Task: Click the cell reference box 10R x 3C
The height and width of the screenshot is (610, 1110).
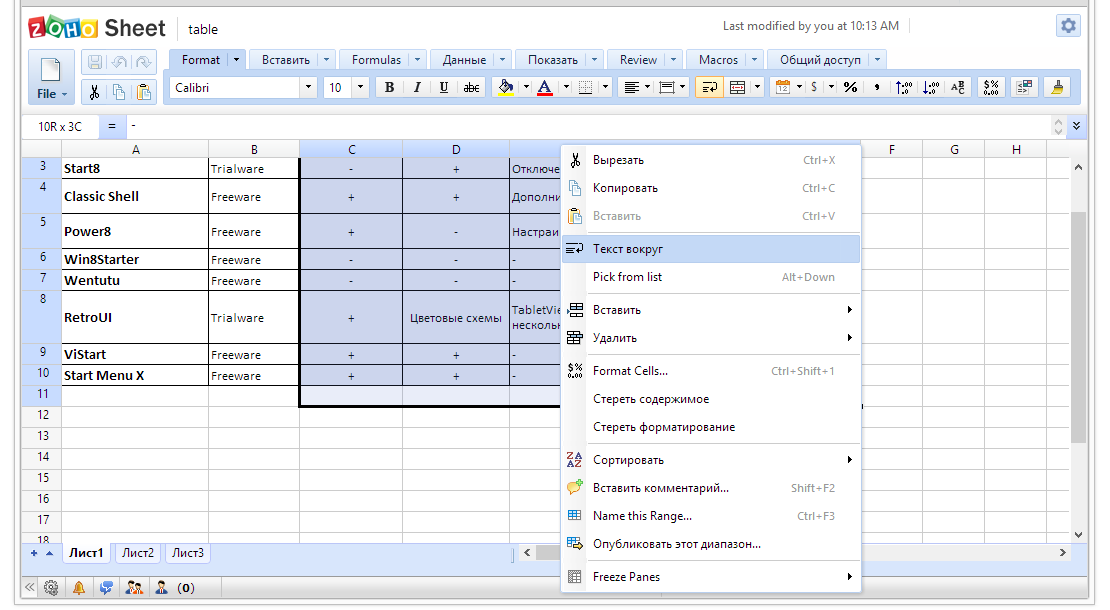Action: (x=59, y=127)
